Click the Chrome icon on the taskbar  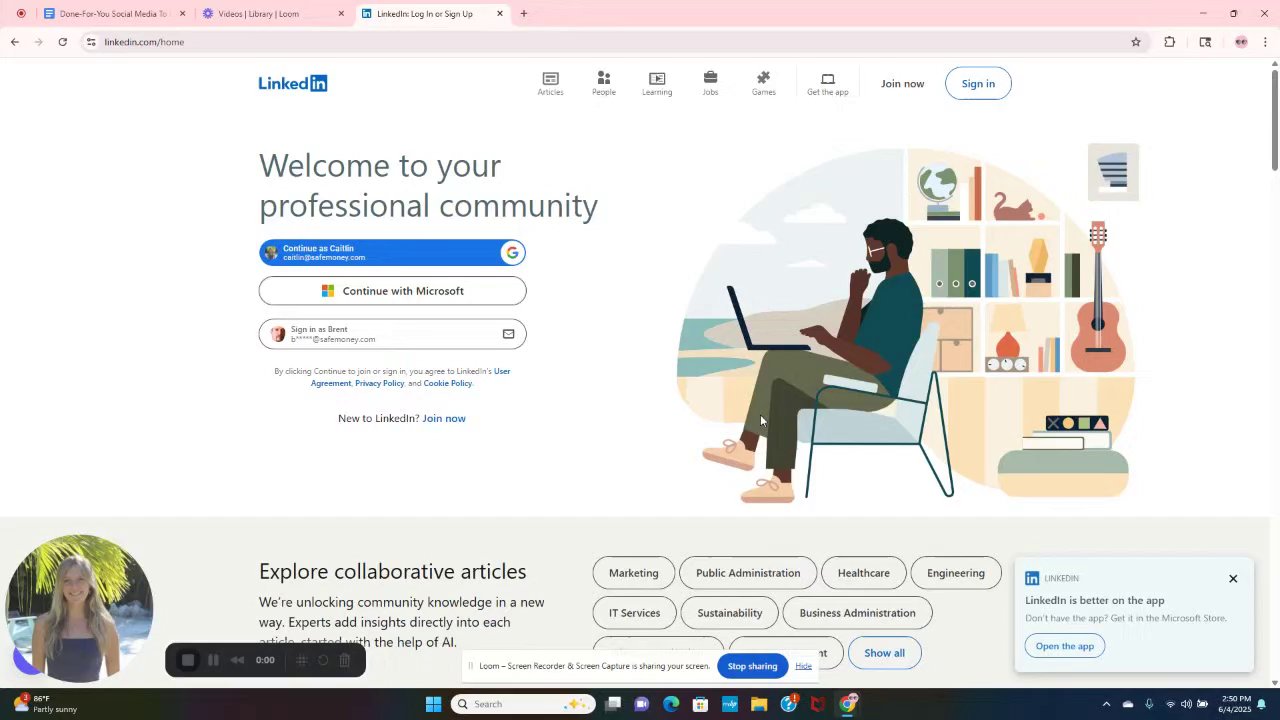848,704
